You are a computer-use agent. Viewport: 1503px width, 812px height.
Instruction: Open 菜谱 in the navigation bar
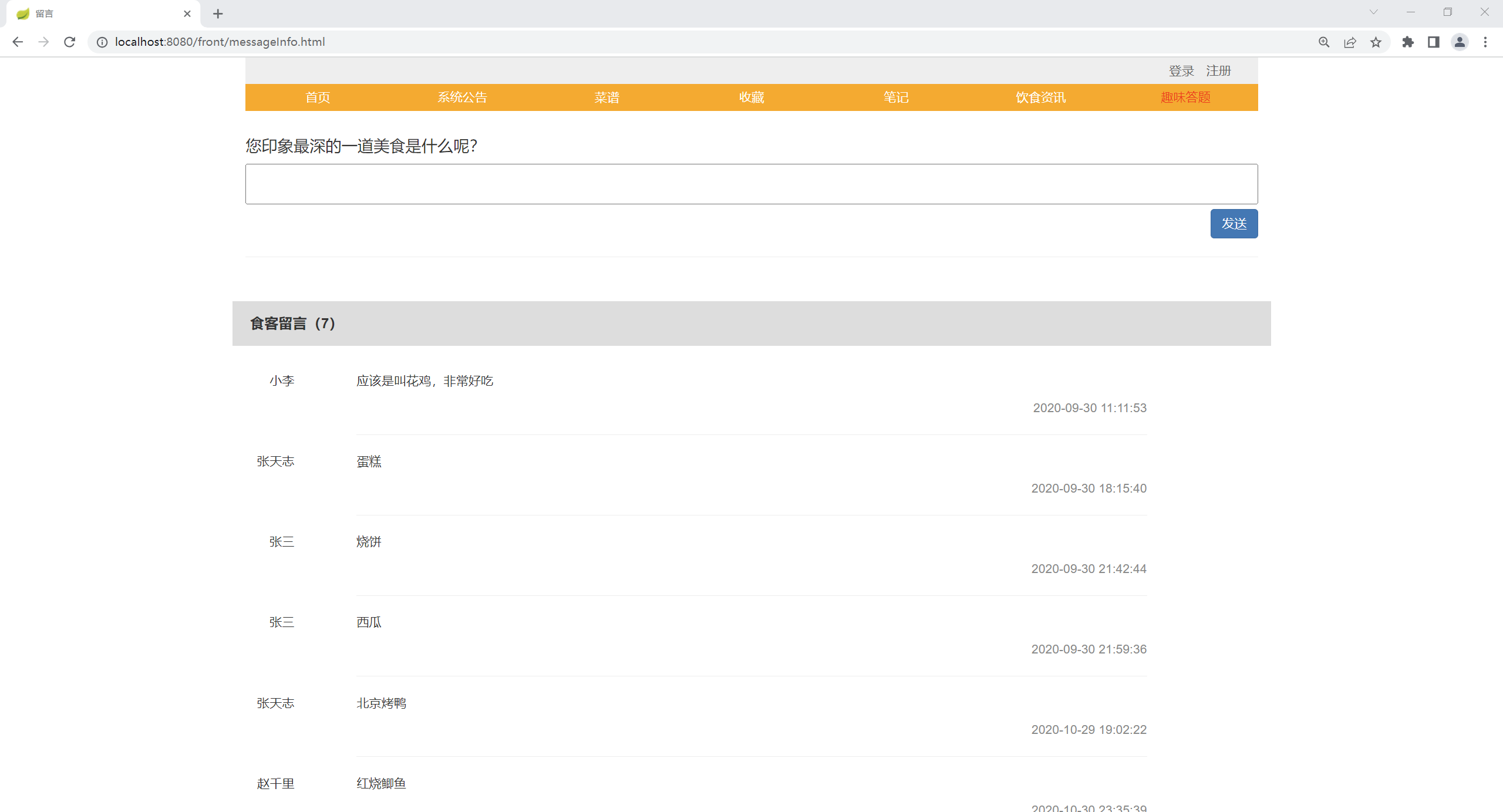(606, 97)
